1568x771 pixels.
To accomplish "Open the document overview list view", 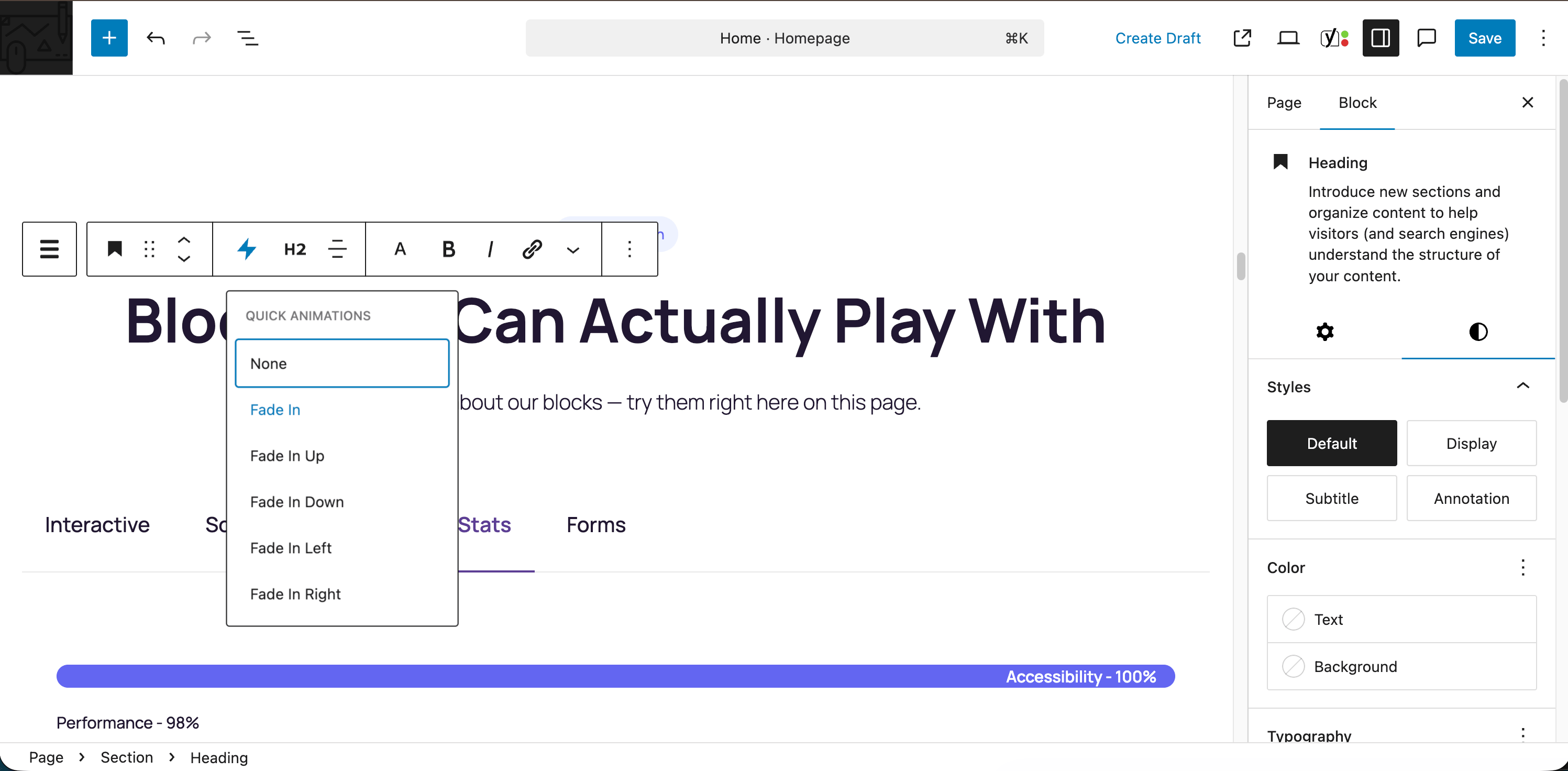I will click(x=247, y=38).
